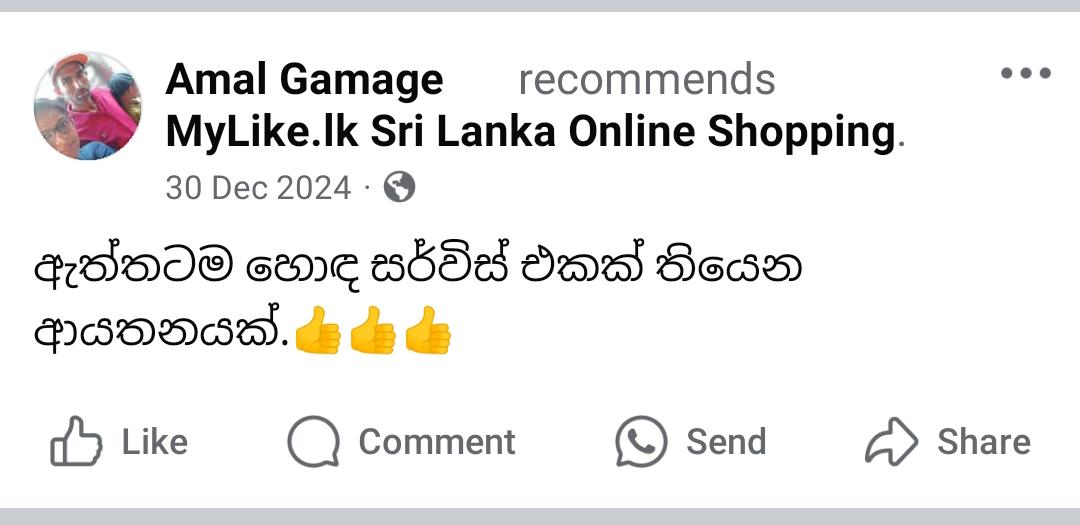Open the 30 Dec 2024 post timestamp
This screenshot has height=525, width=1080.
pyautogui.click(x=258, y=187)
